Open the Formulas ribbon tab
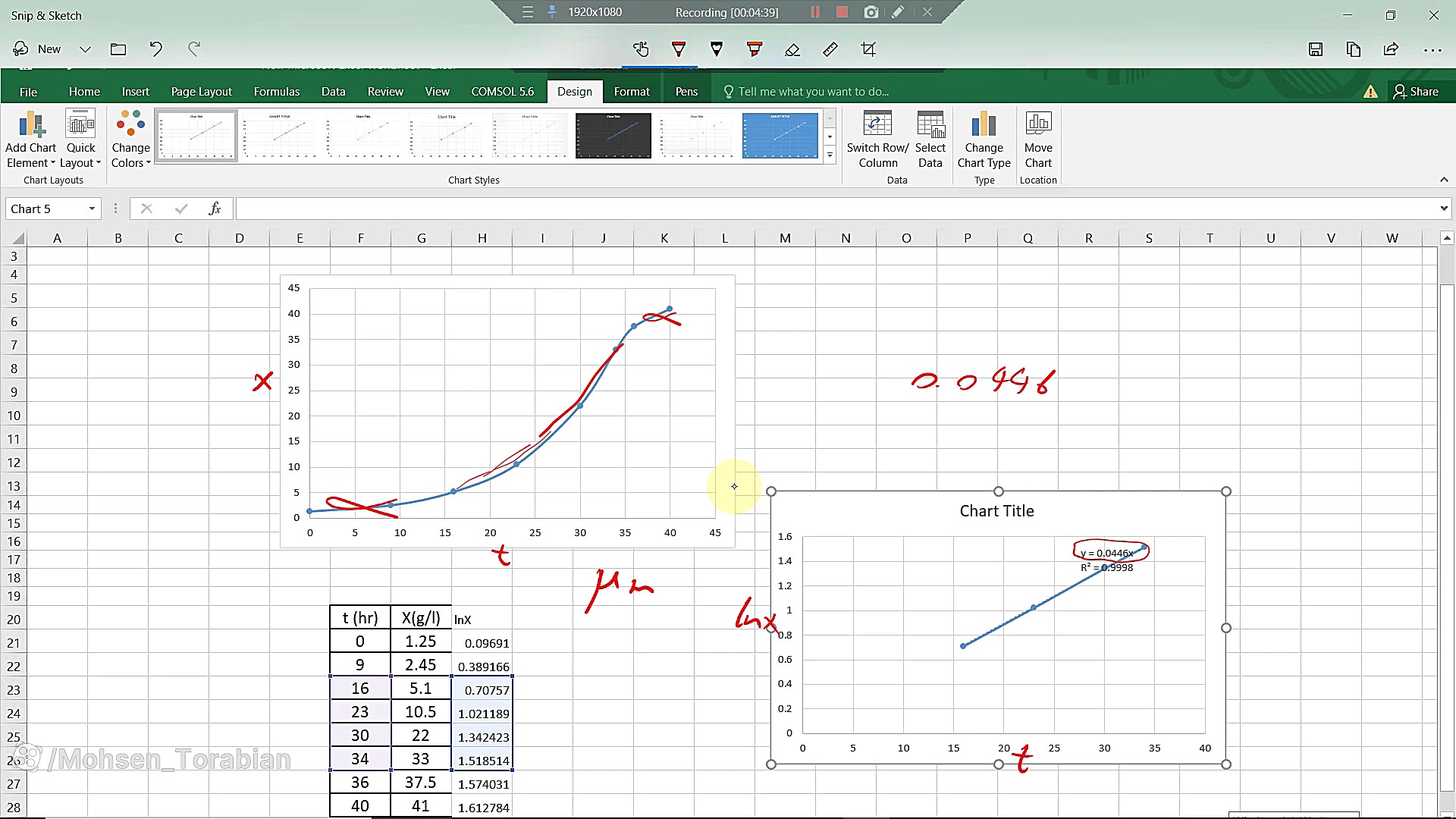The width and height of the screenshot is (1456, 819). click(x=276, y=92)
